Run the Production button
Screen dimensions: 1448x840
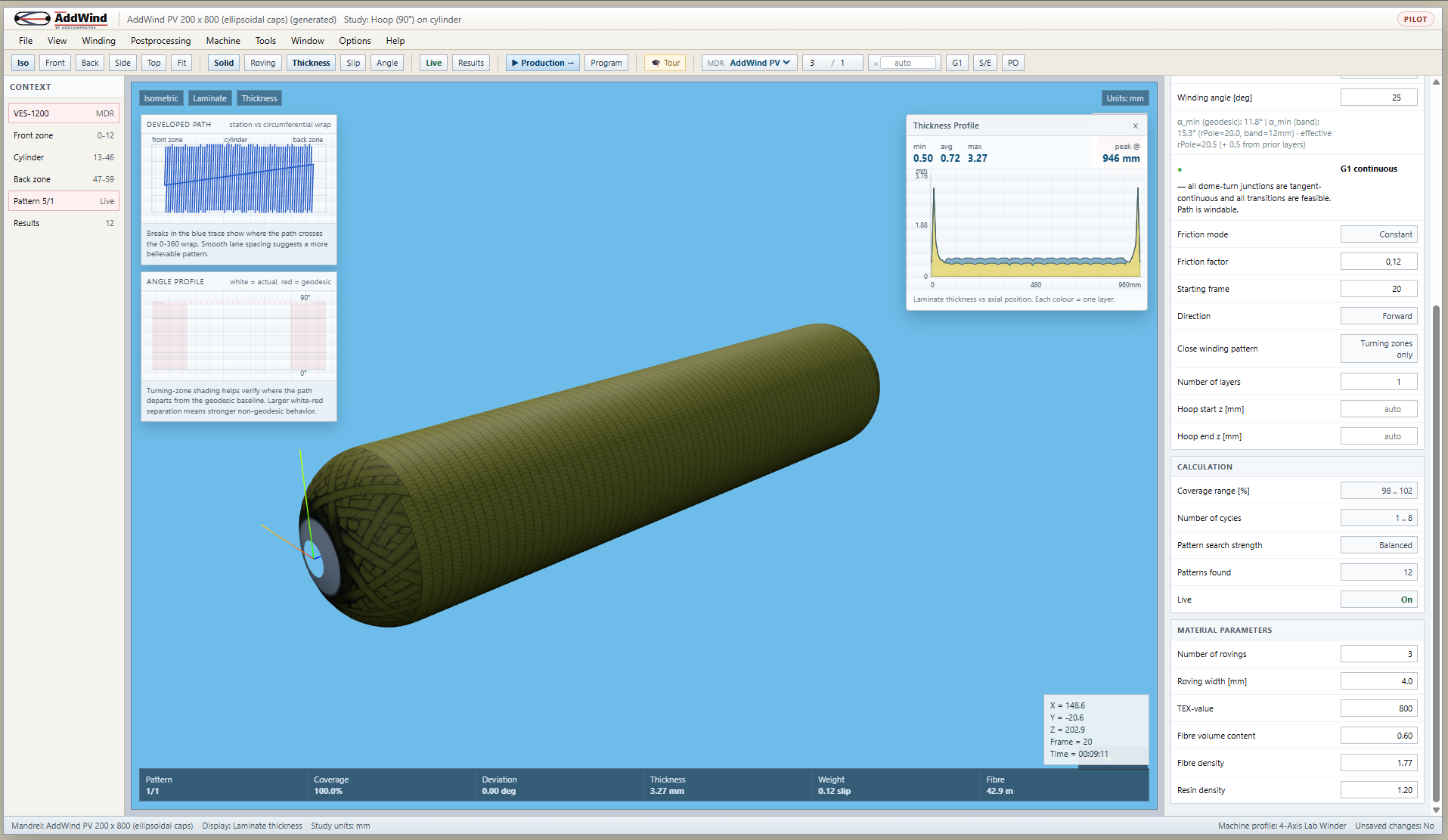(542, 63)
